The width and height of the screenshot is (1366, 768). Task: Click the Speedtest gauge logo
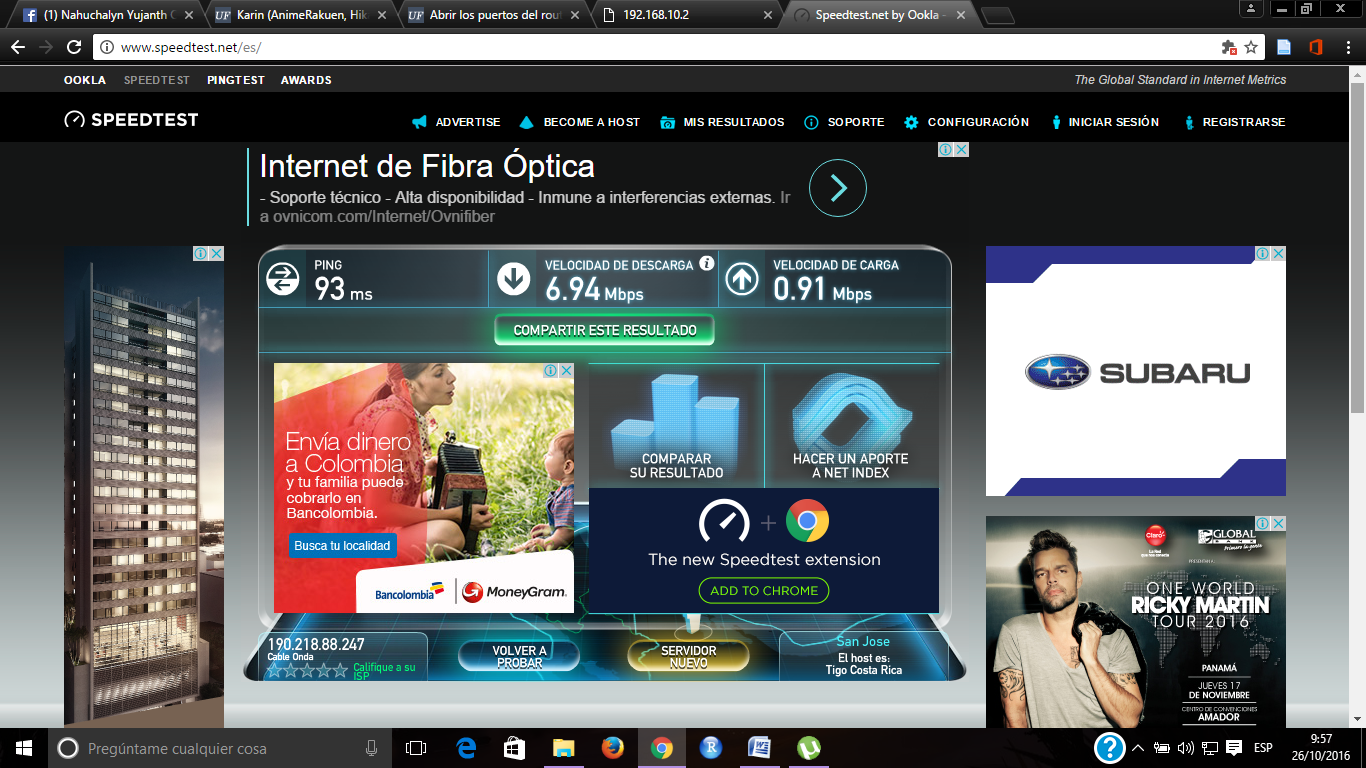tap(75, 120)
